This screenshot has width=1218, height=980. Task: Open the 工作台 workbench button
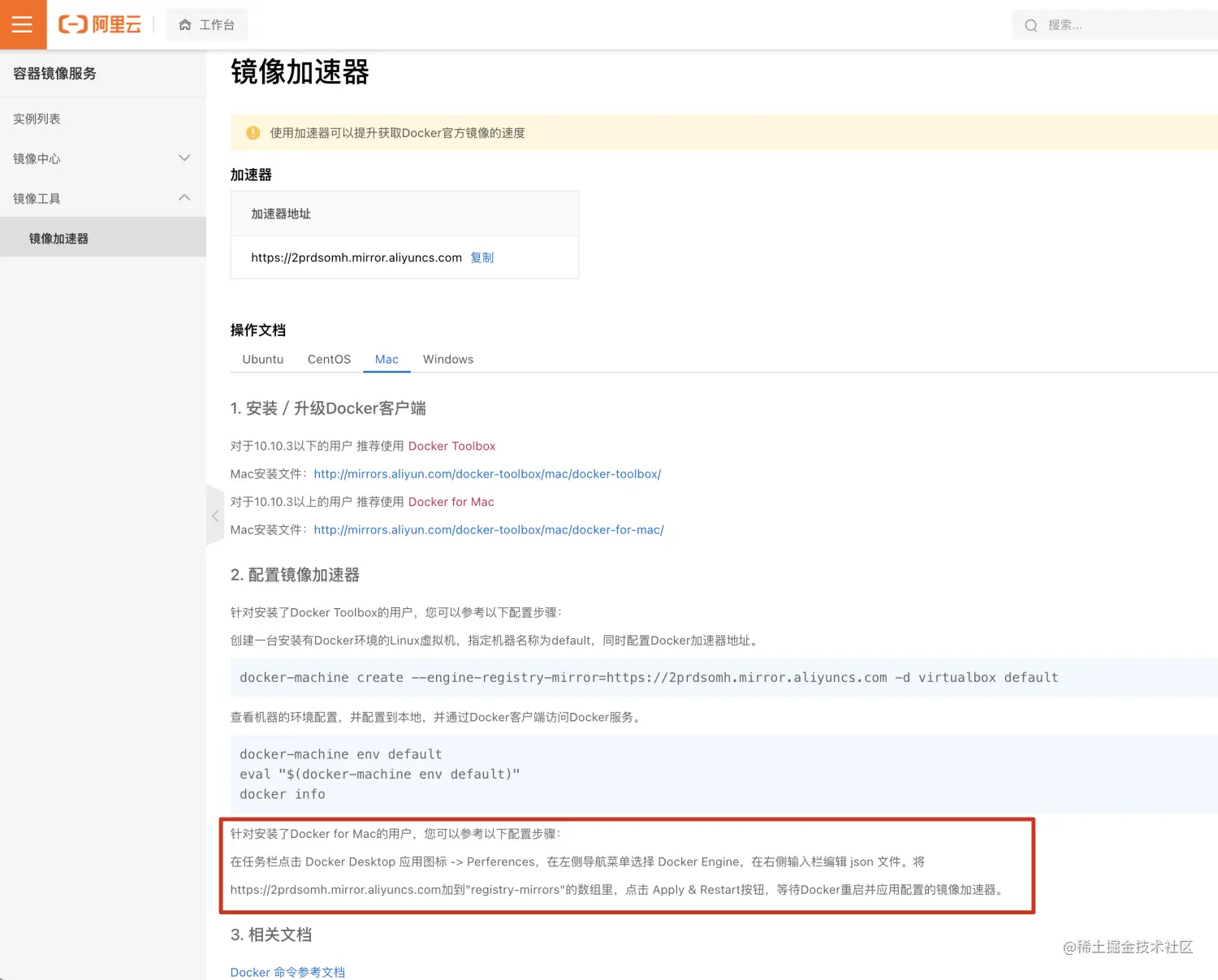tap(207, 25)
